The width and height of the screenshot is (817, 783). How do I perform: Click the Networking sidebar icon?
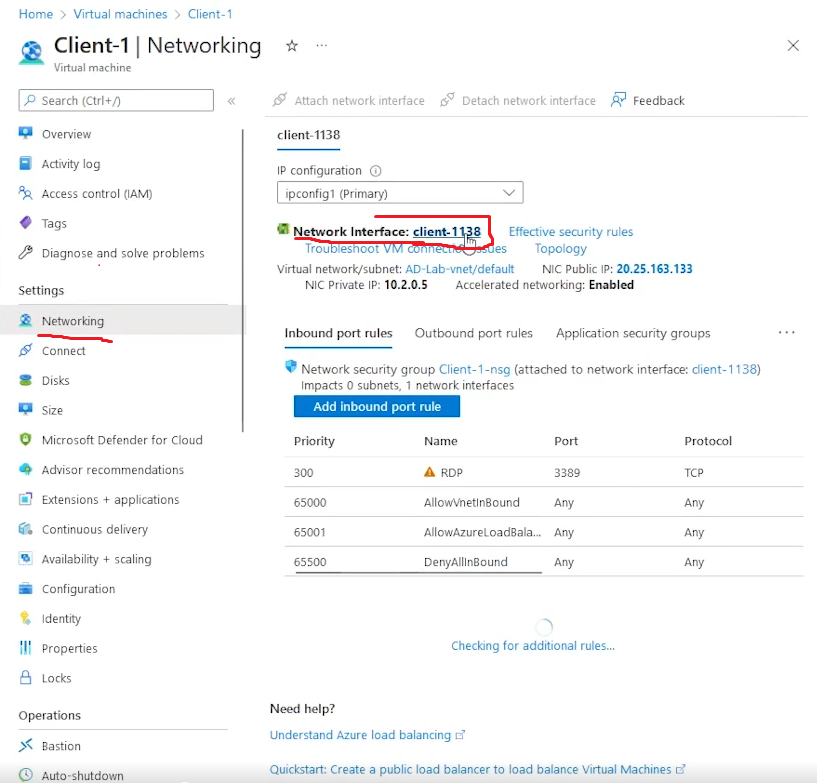[x=26, y=320]
